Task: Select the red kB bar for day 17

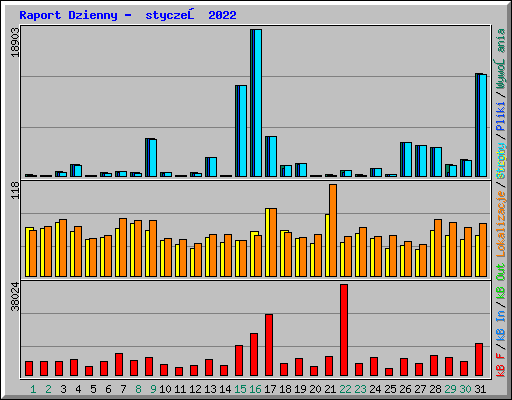Action: tap(269, 345)
